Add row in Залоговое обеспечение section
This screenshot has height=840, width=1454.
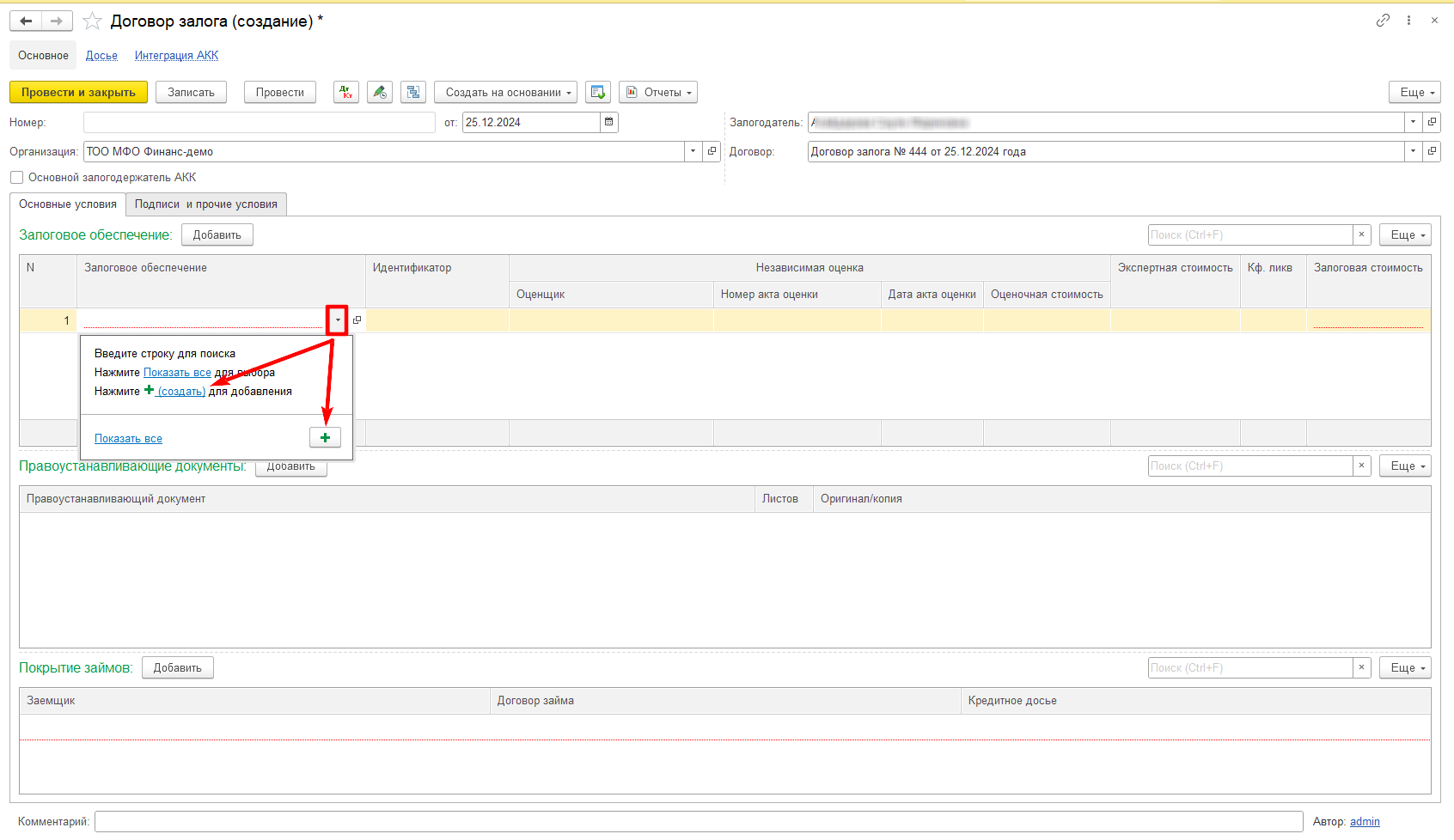pyautogui.click(x=217, y=234)
